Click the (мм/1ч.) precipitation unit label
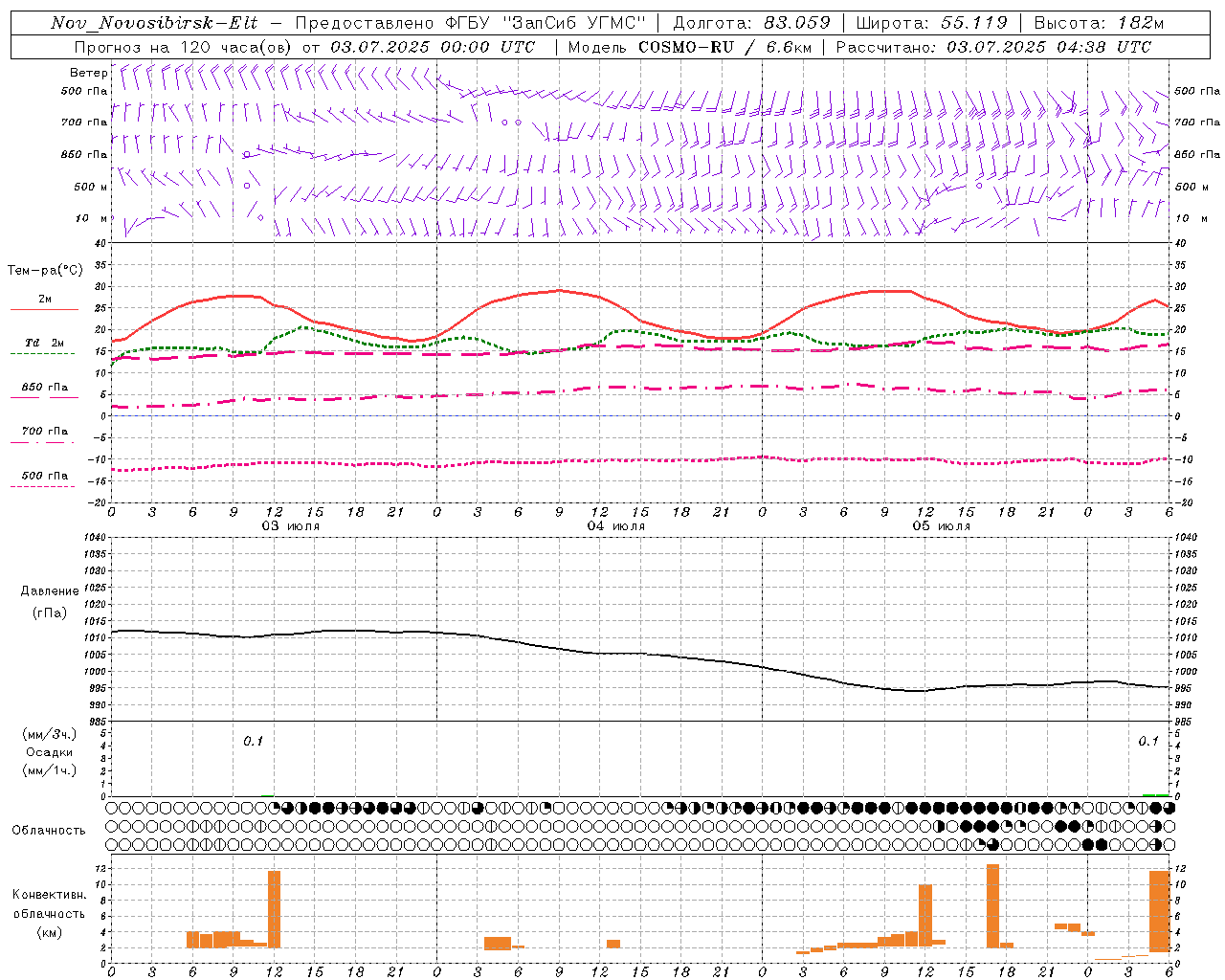The image size is (1225, 980). click(50, 770)
